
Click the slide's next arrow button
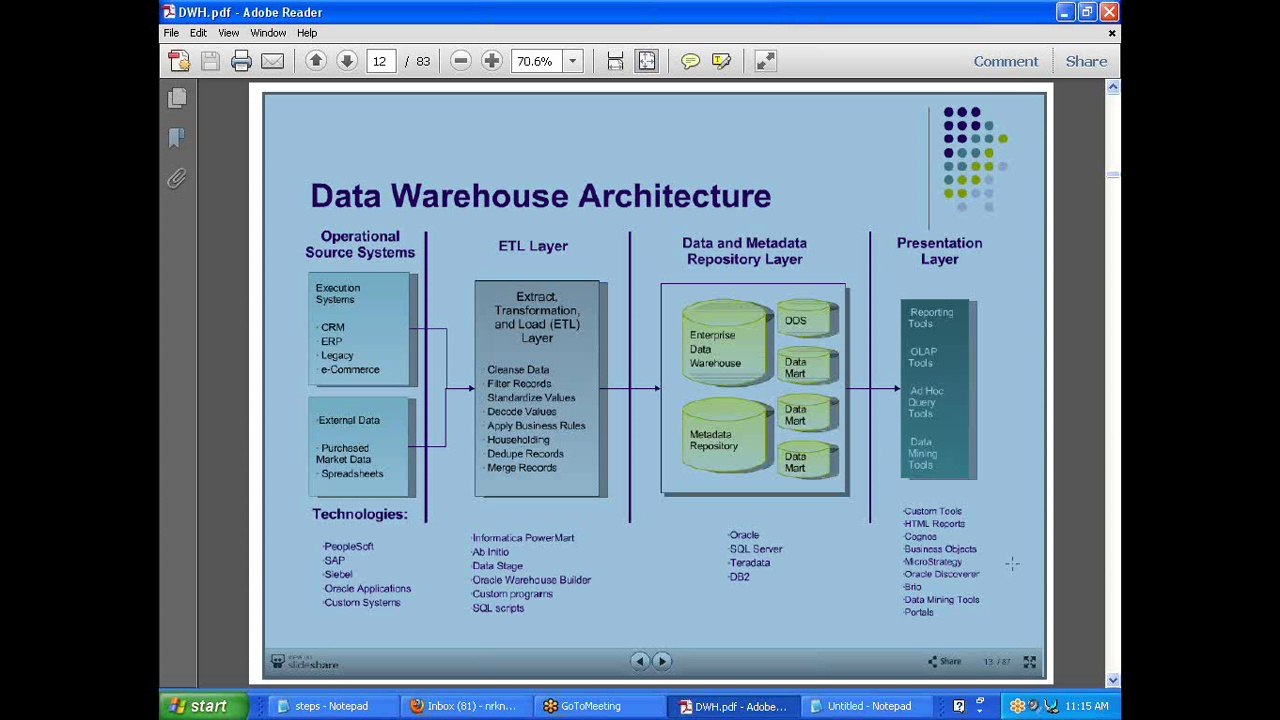tap(662, 660)
